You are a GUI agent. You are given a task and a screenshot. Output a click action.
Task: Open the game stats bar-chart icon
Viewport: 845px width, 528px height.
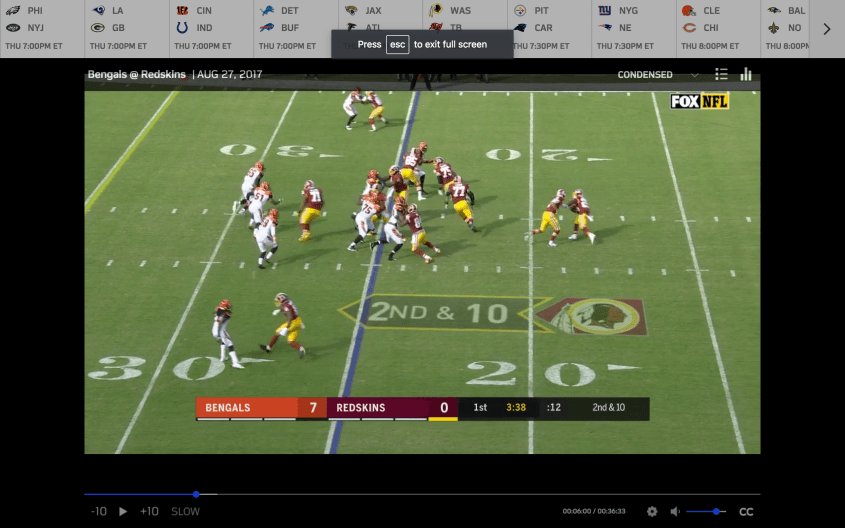point(746,74)
